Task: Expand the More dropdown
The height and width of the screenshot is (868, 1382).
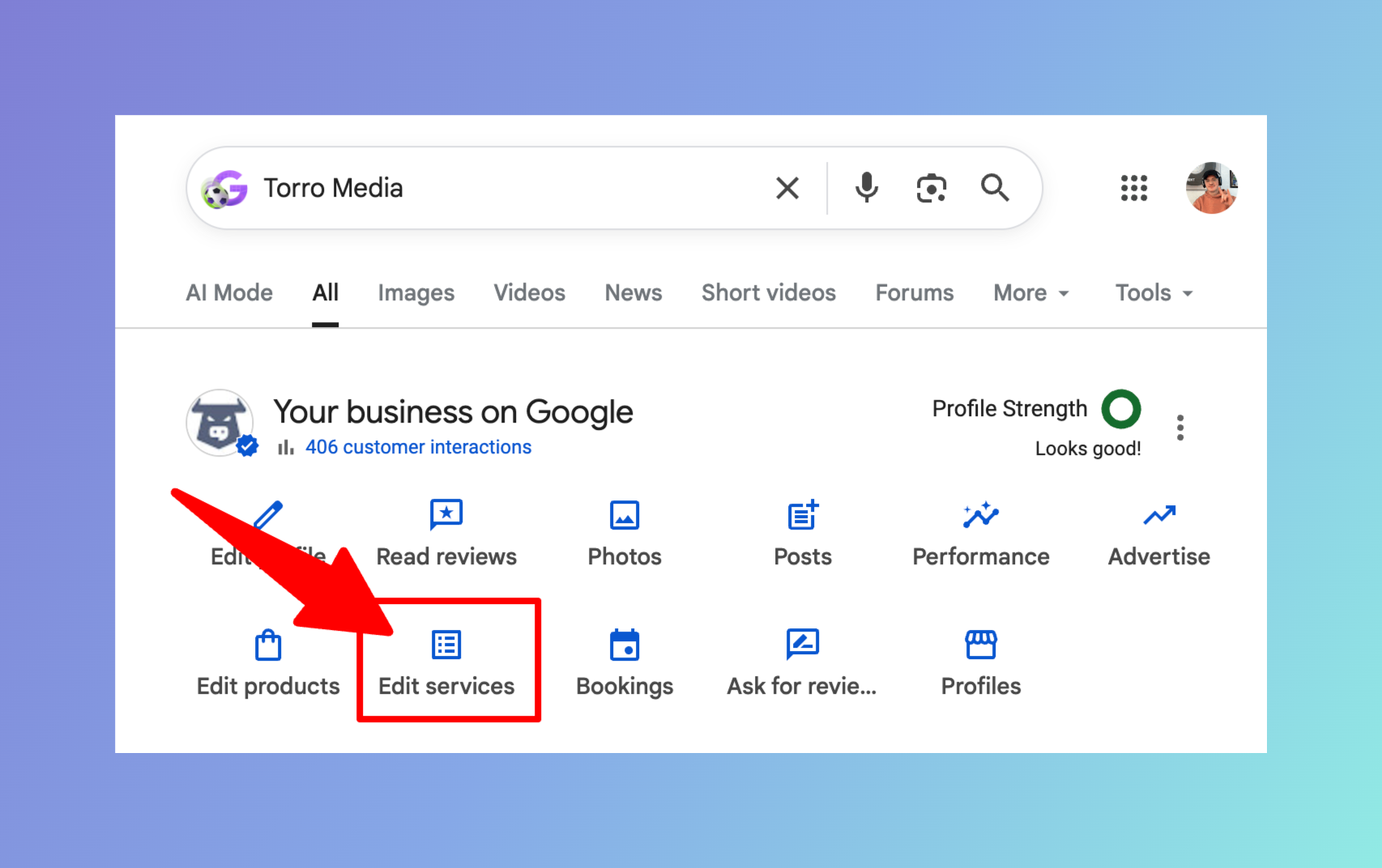Action: point(1031,292)
